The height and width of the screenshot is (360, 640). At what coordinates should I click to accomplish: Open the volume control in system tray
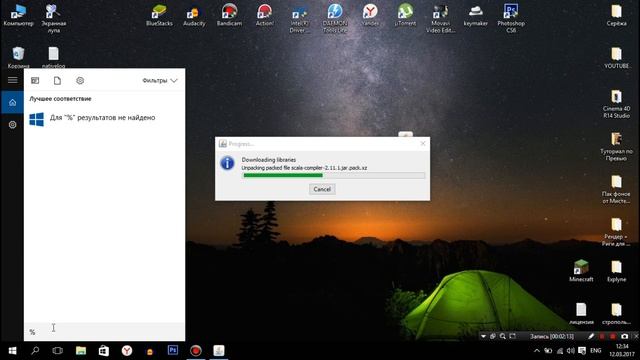(571, 351)
